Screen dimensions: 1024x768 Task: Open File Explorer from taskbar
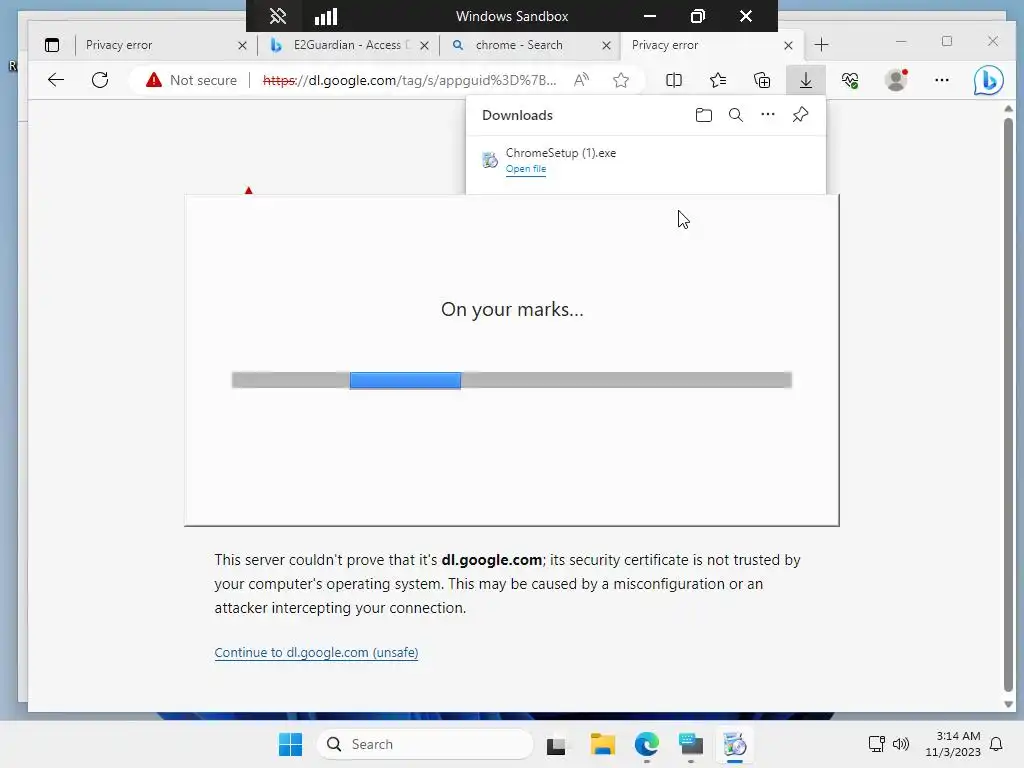click(602, 744)
